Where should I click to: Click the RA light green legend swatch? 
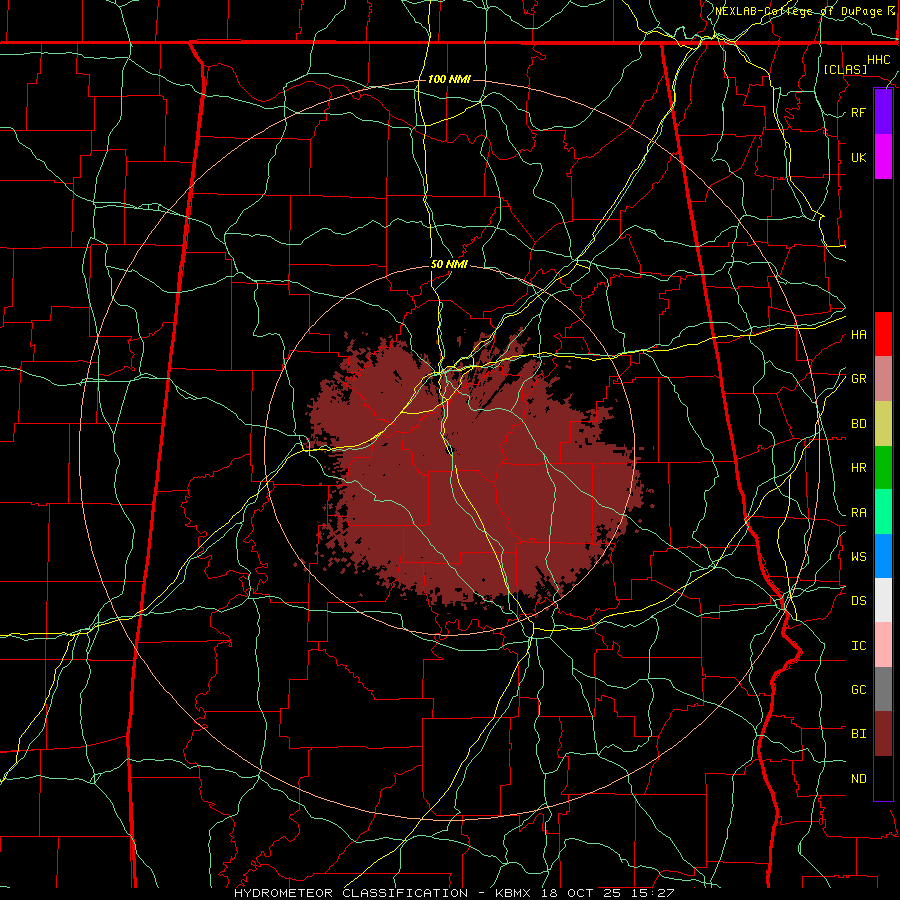(883, 512)
